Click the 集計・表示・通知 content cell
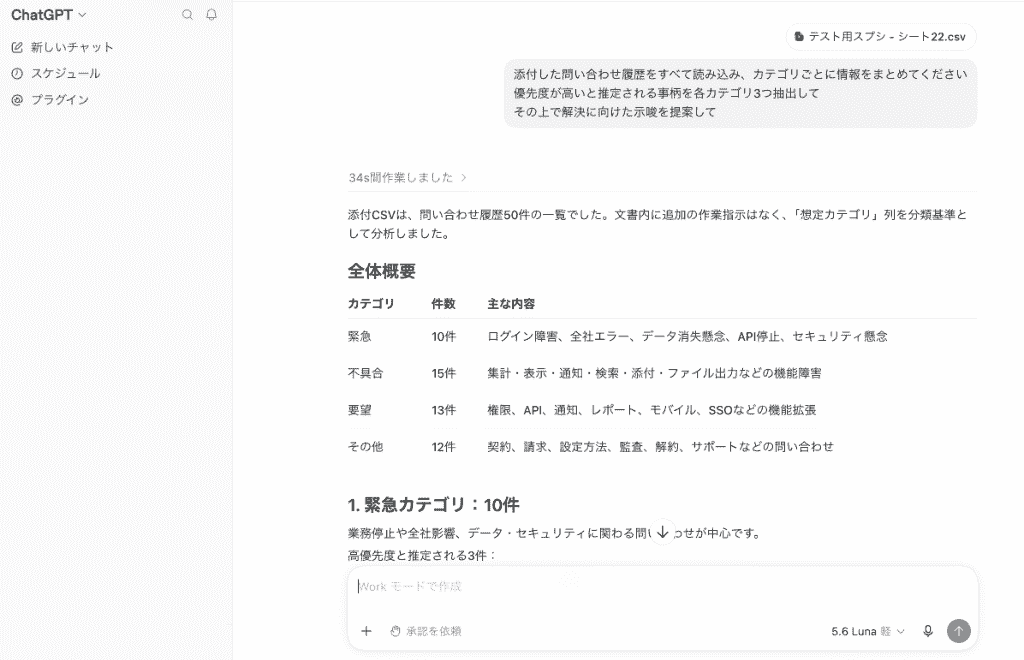 (654, 373)
